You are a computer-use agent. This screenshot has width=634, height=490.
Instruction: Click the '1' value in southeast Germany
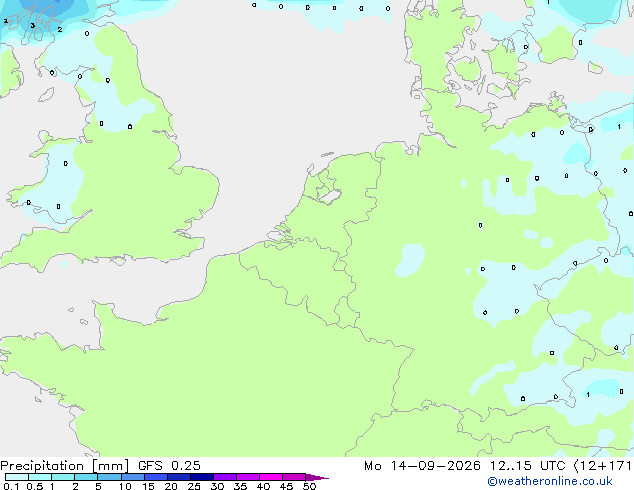[588, 395]
